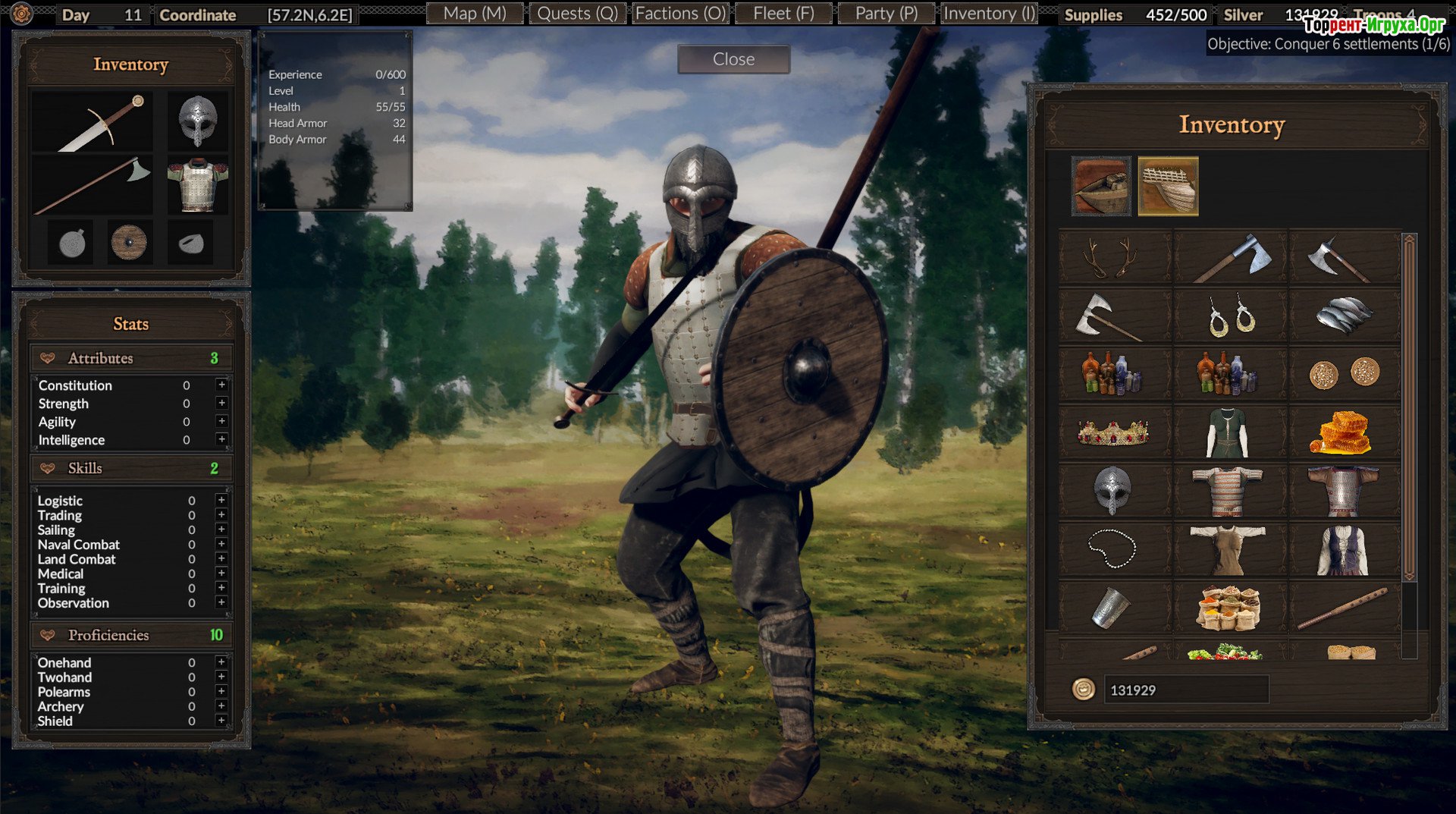
Task: Choose the pearl necklace item
Action: point(1113,549)
